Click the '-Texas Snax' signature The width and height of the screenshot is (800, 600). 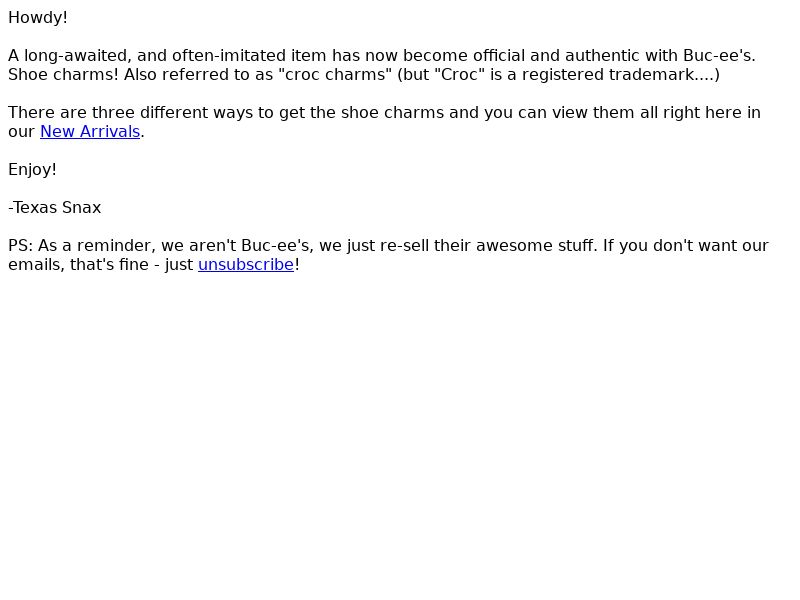(x=55, y=208)
